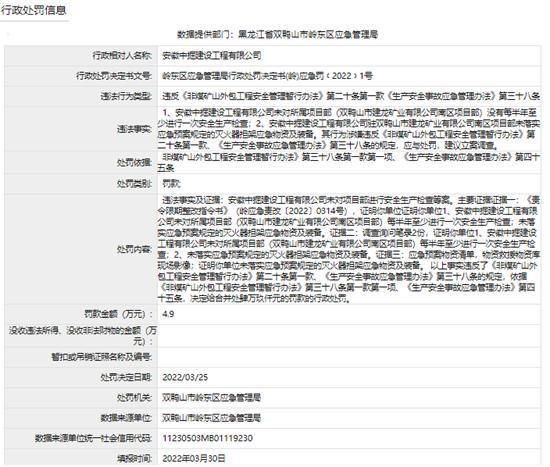
Task: Select 处罚机关 value 双鸭山市岭东区应急管理局
Action: [212, 398]
